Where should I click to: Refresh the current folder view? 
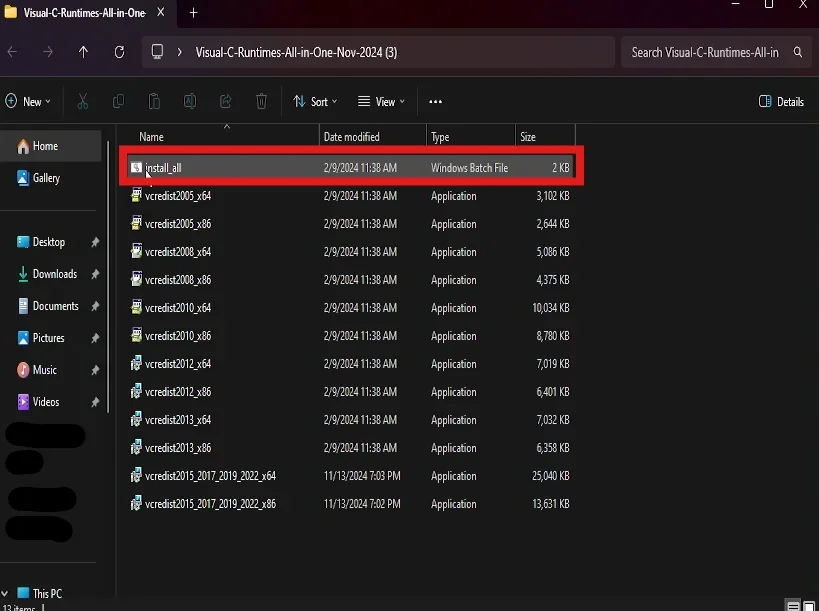[x=119, y=52]
